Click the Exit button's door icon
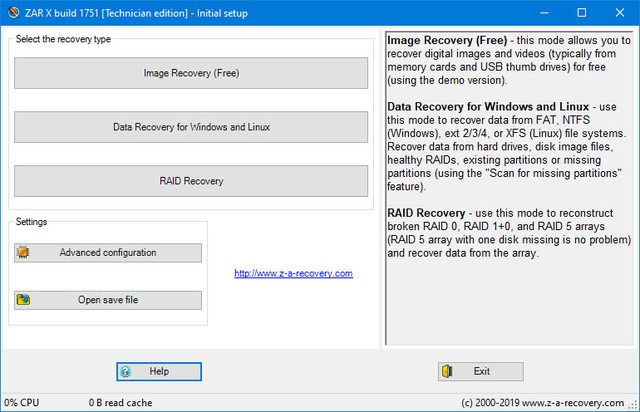The height and width of the screenshot is (412, 640). pos(448,371)
